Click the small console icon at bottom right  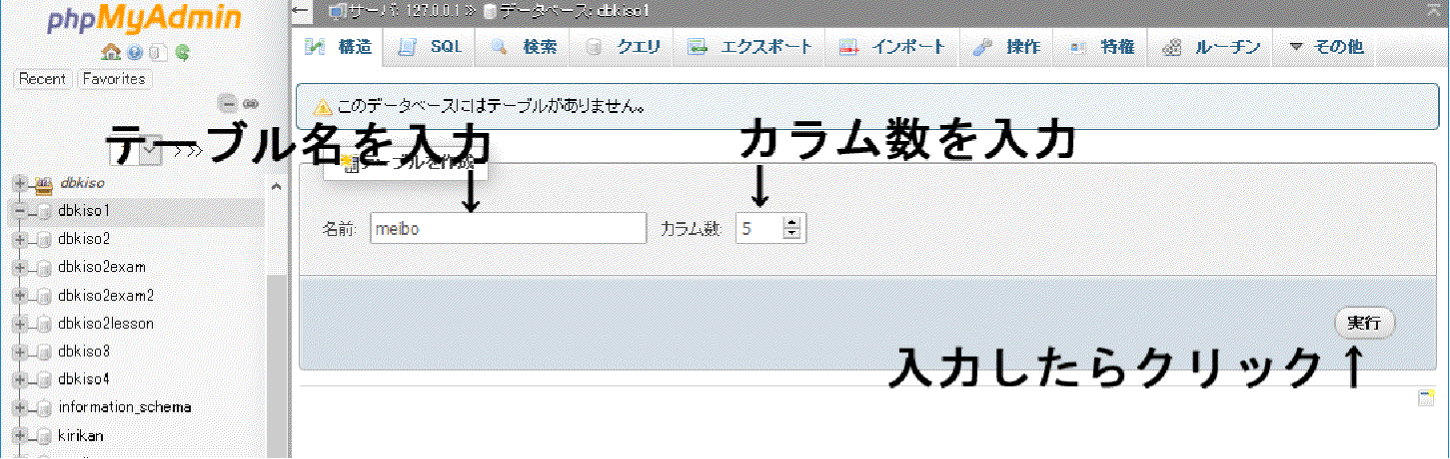1426,398
